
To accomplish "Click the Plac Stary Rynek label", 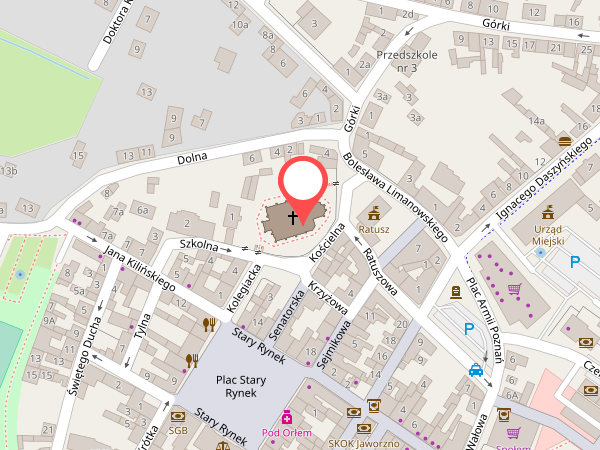I will pos(241,386).
